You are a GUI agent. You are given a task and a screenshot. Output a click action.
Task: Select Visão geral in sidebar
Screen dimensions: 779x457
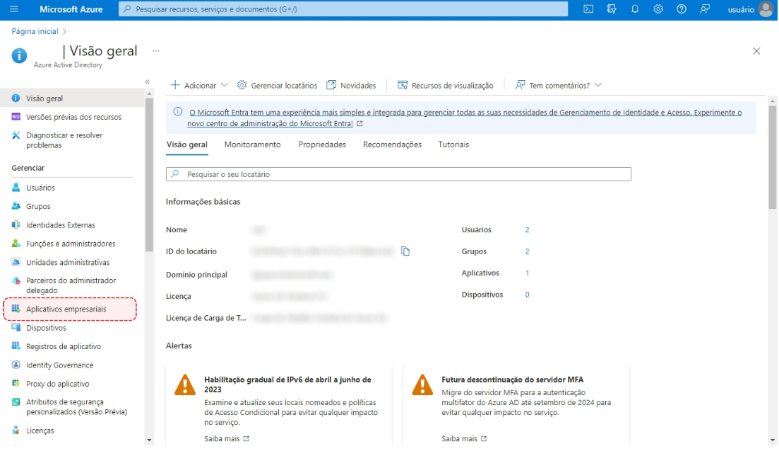73,98
